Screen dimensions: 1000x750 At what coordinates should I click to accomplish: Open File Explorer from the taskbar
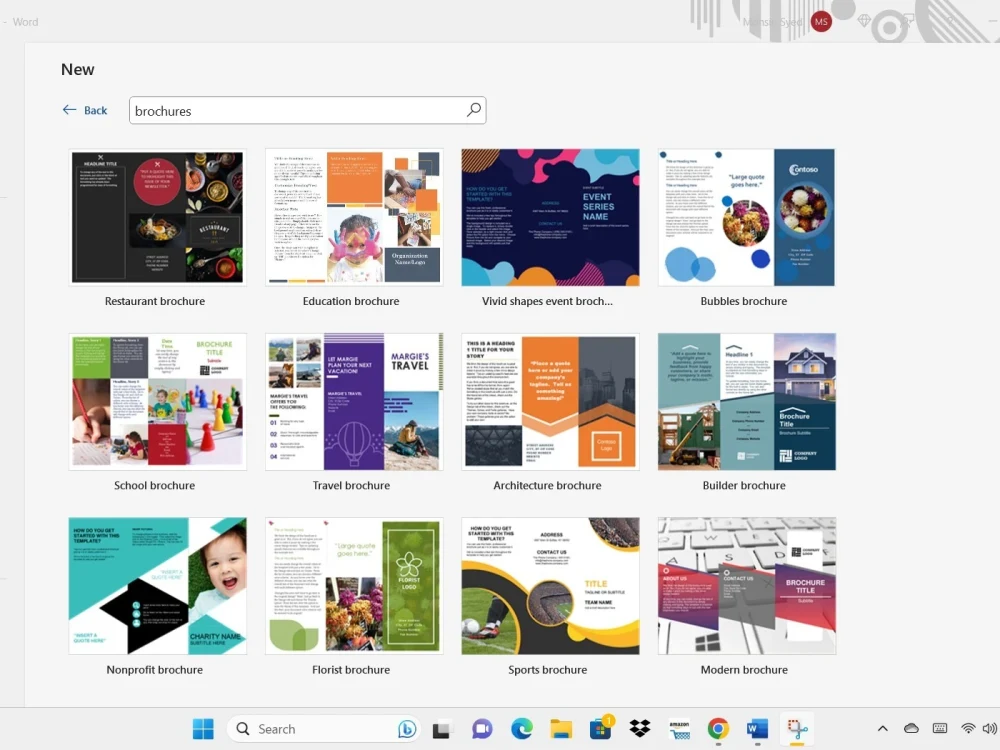(560, 729)
